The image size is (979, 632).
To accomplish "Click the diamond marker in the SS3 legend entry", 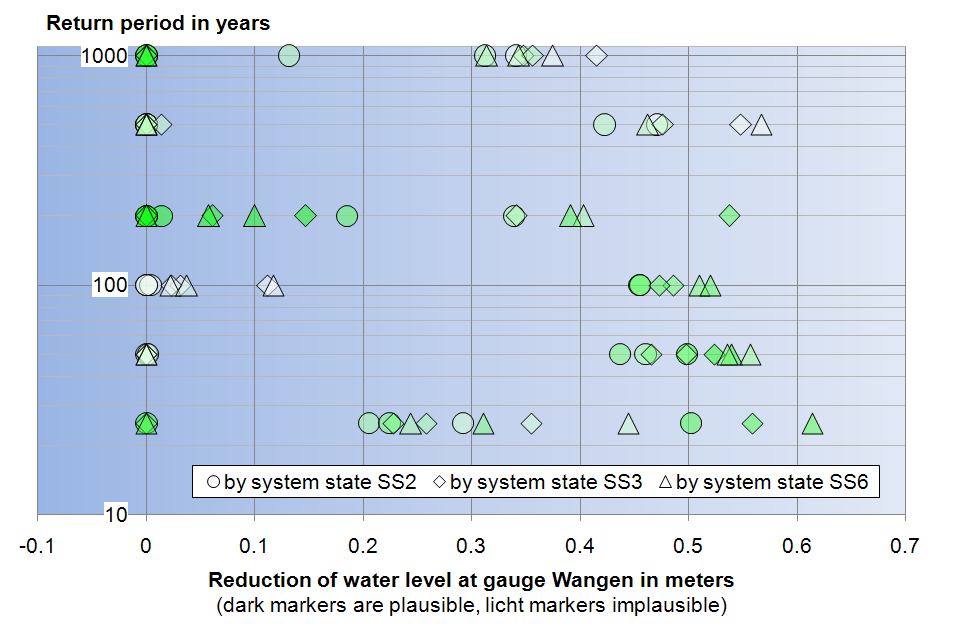I will pyautogui.click(x=439, y=482).
